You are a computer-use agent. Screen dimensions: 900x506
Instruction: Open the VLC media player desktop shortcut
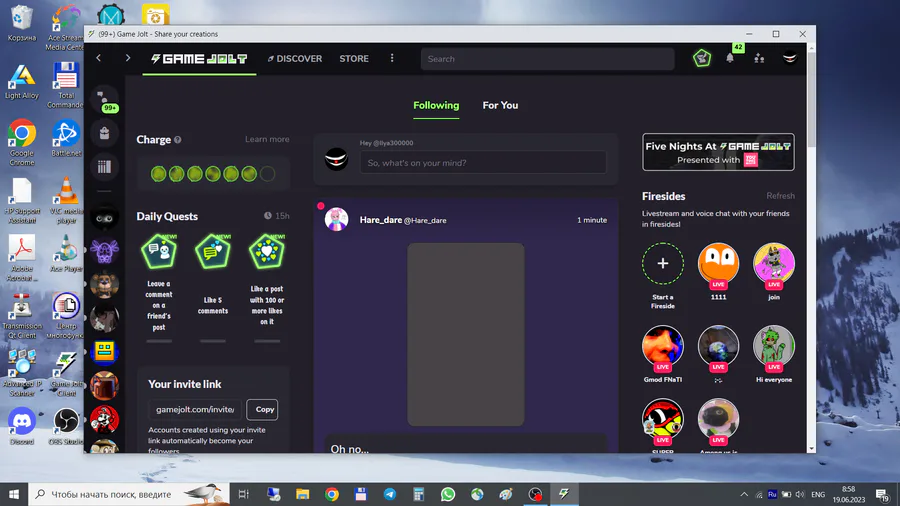[66, 200]
